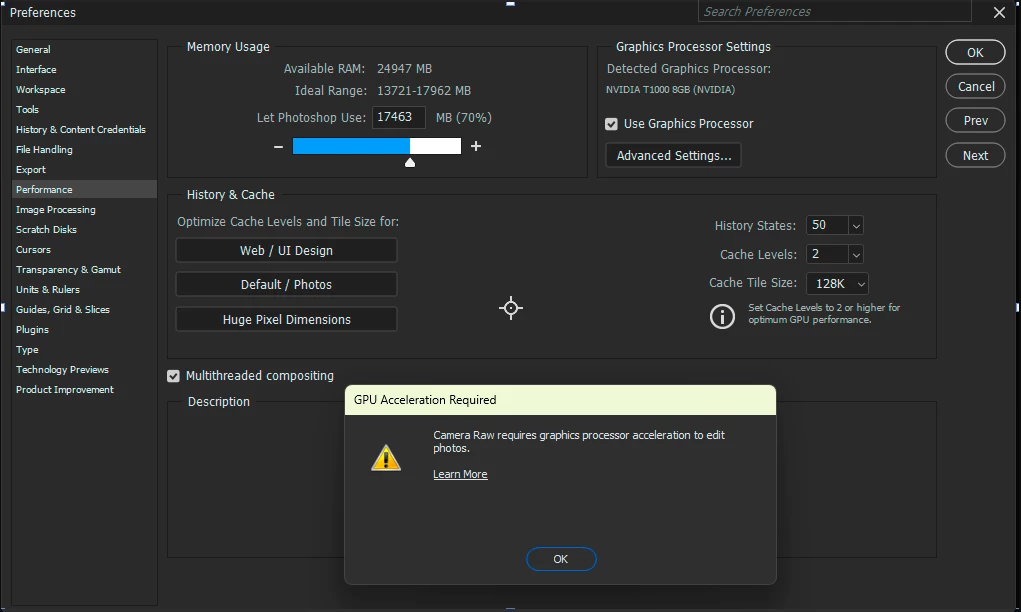Toggle Use Graphics Processor checkbox
Viewport: 1021px width, 612px height.
click(x=611, y=124)
